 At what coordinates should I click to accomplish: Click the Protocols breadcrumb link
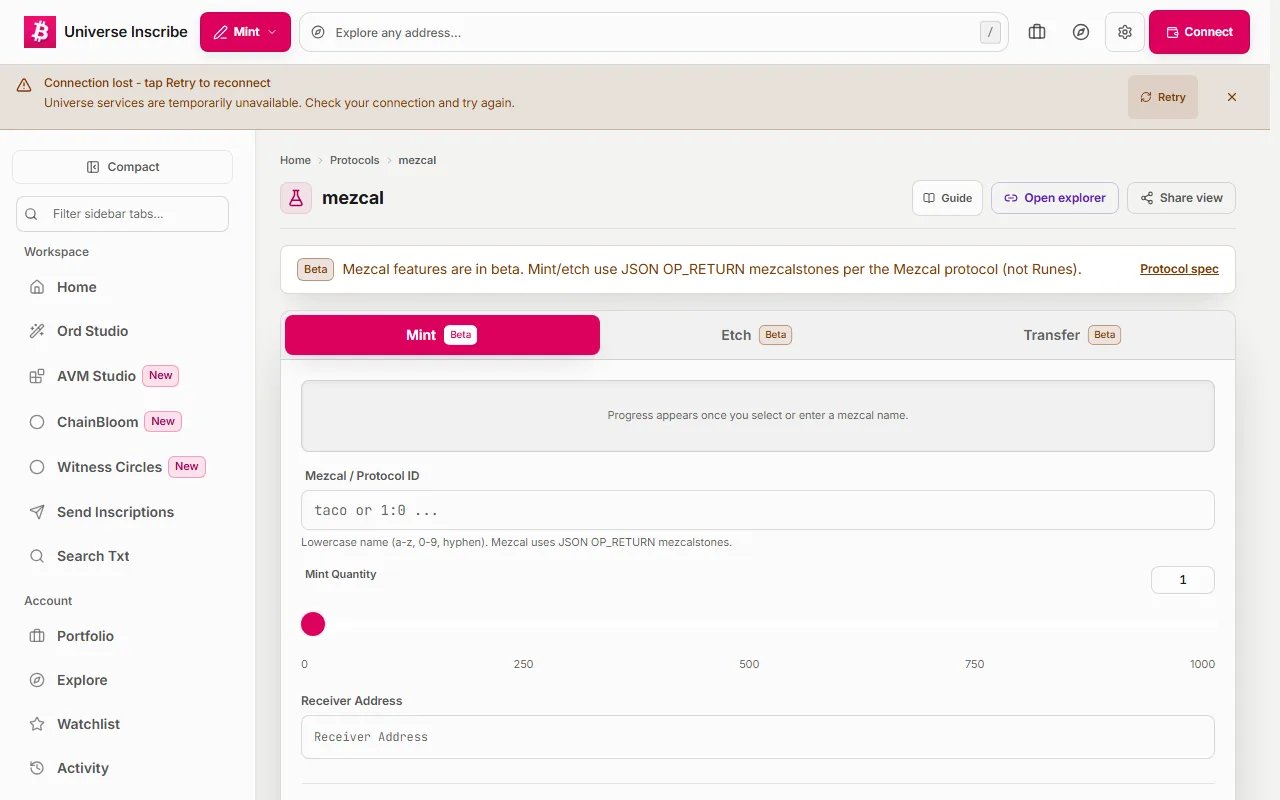pos(355,160)
